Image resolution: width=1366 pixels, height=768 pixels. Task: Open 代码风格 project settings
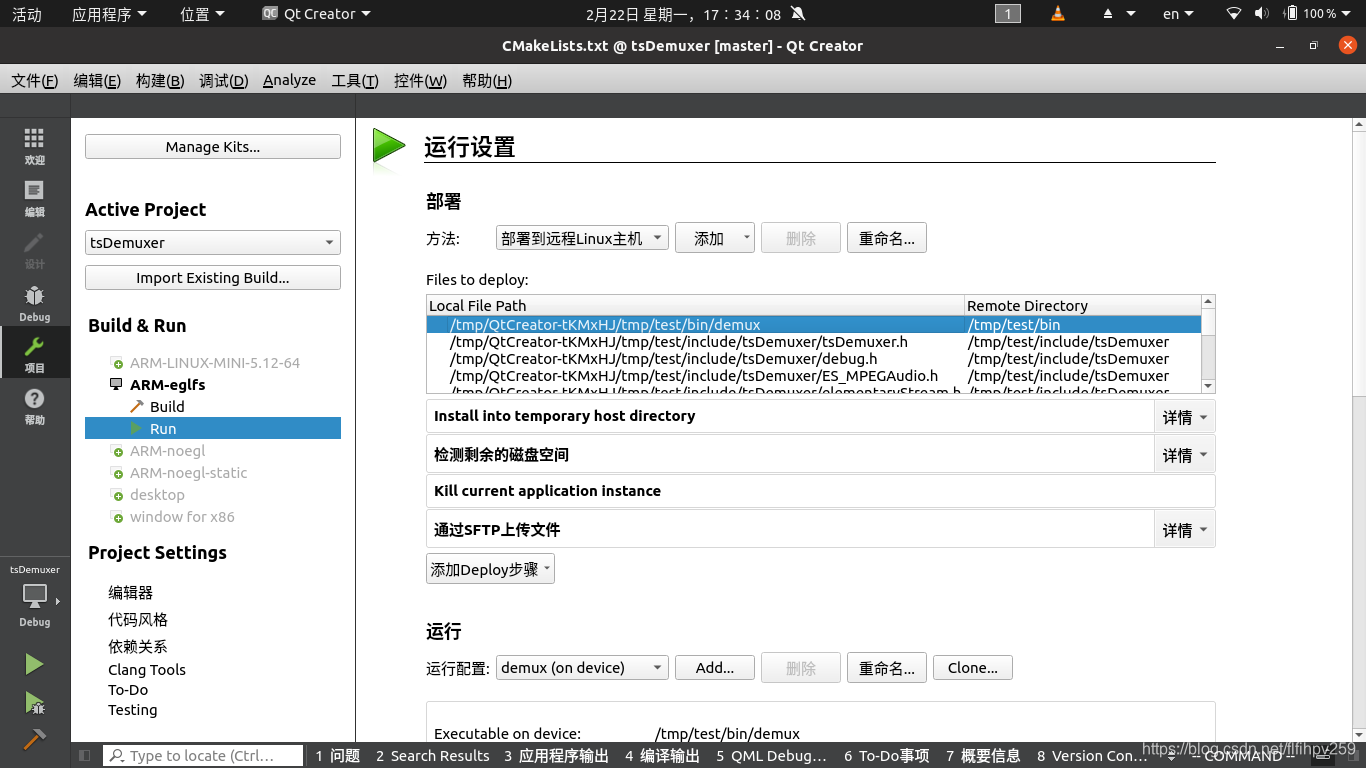138,620
